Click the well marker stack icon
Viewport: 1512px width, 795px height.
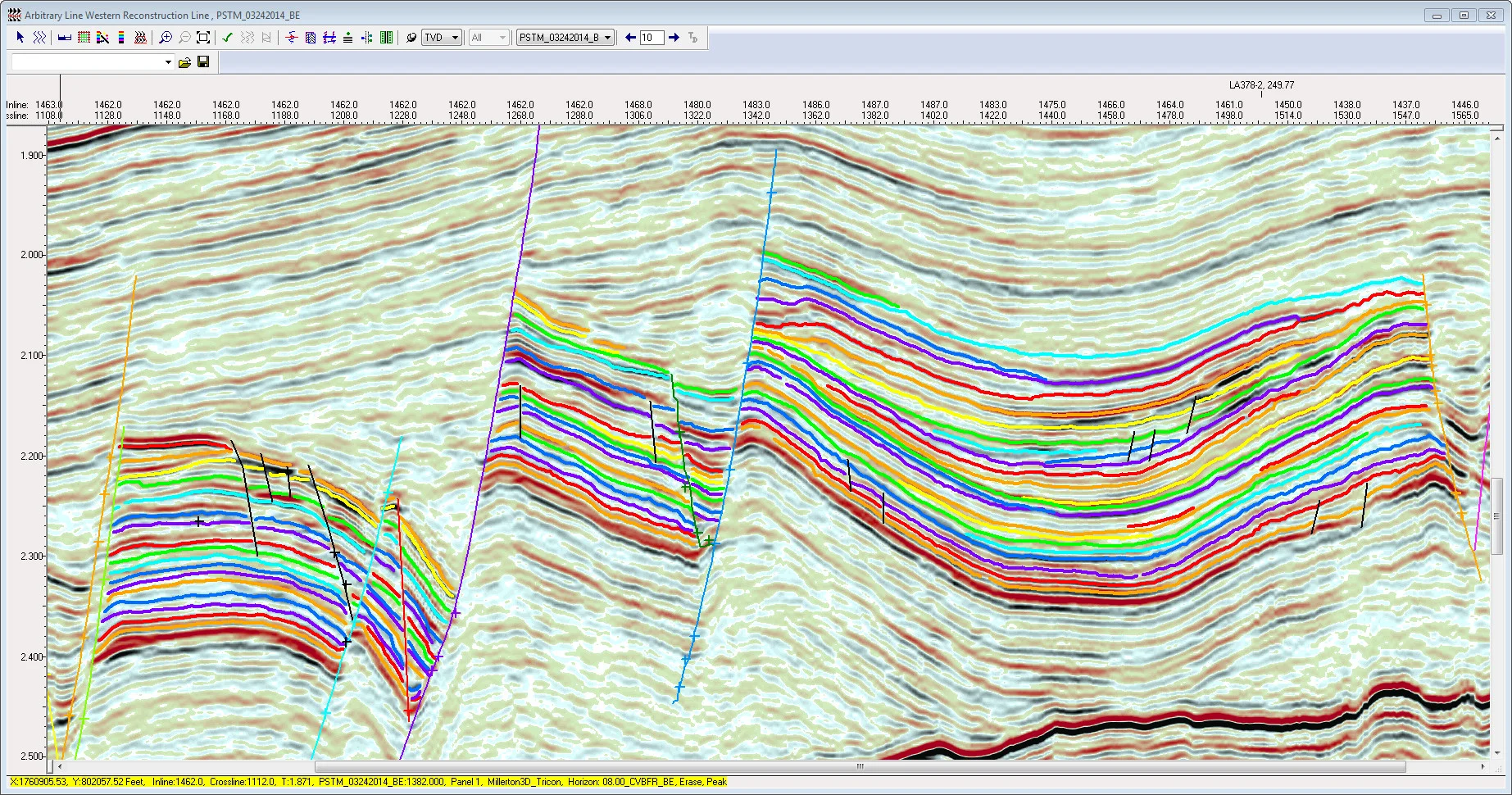(348, 38)
